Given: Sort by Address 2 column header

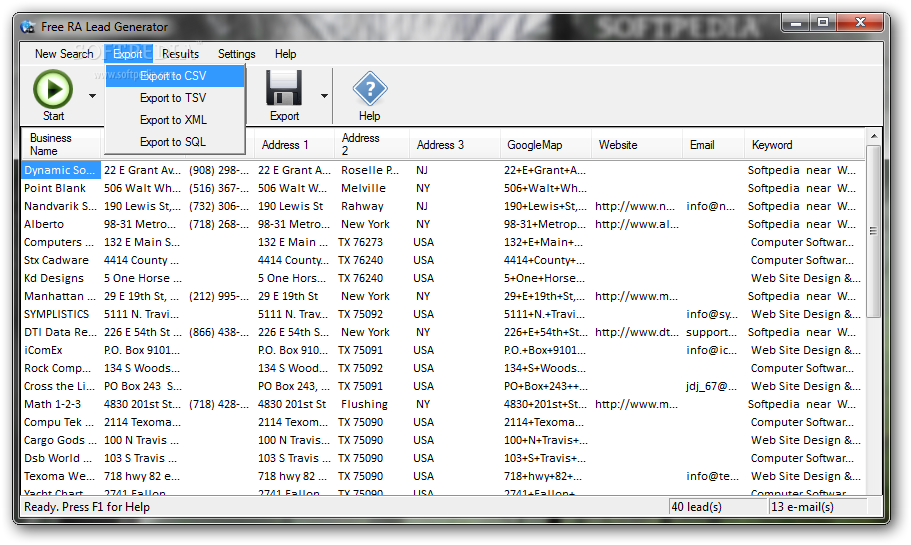Looking at the screenshot, I should [372, 144].
